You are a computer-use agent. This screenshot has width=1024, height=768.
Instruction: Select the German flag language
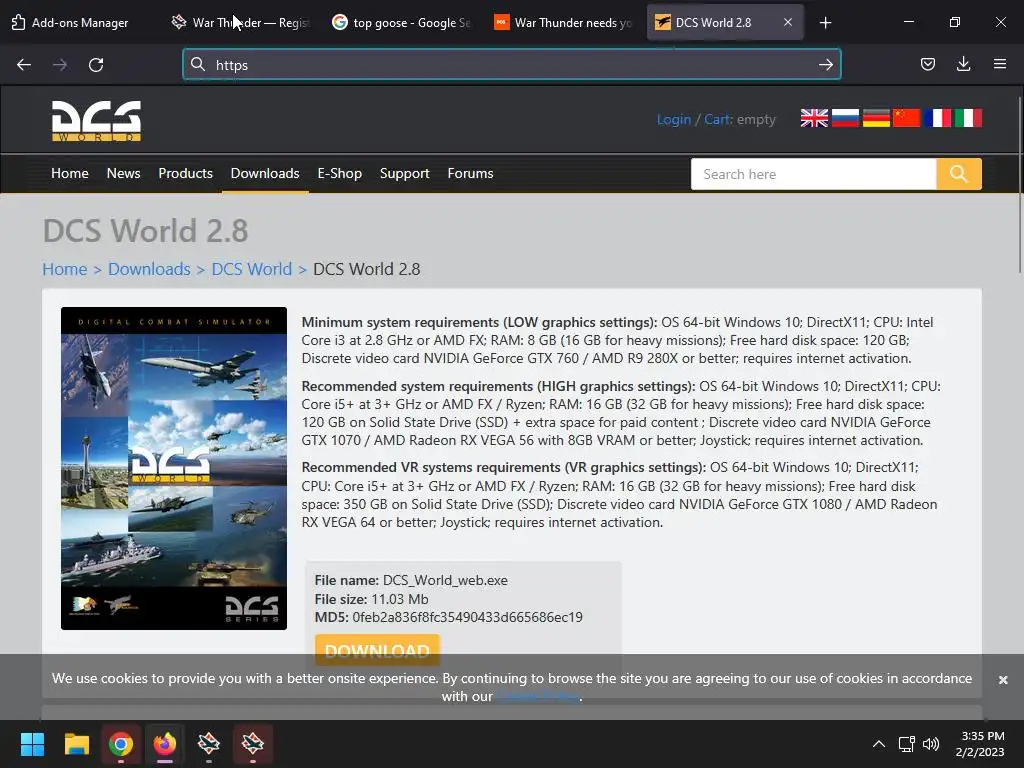click(876, 118)
